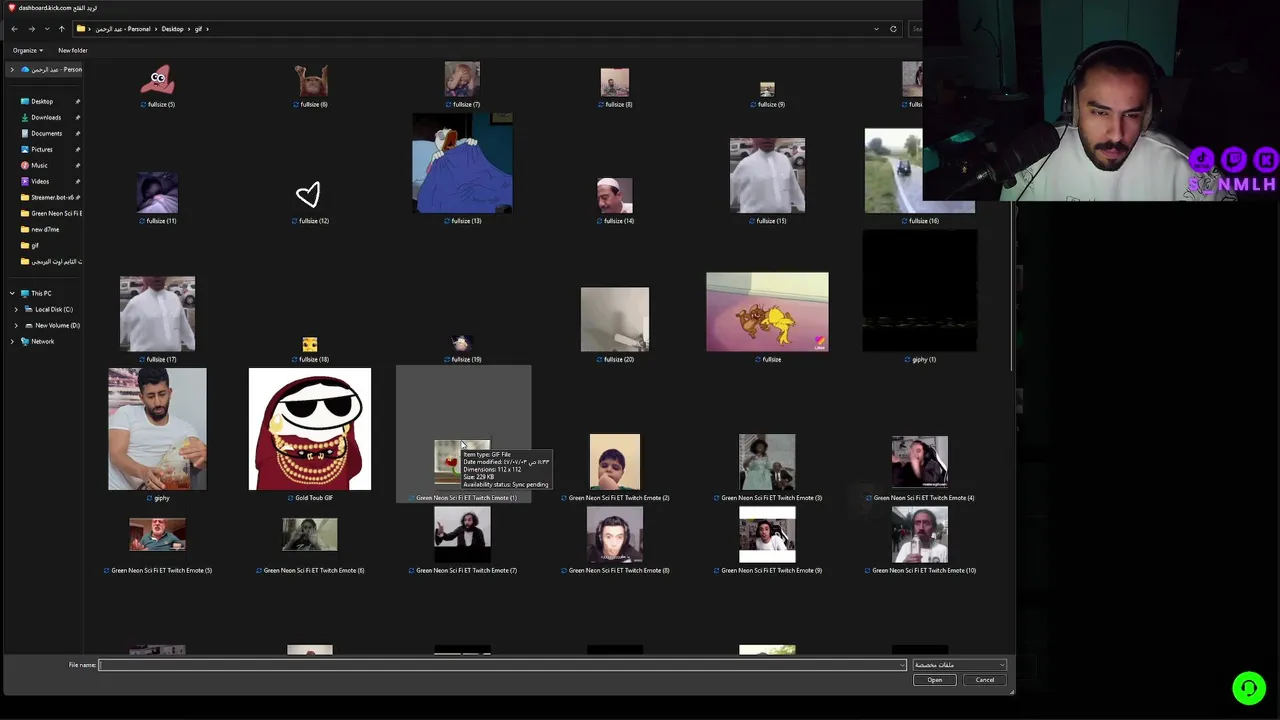Select the fullsize (15) gif thumbnail

click(x=767, y=176)
